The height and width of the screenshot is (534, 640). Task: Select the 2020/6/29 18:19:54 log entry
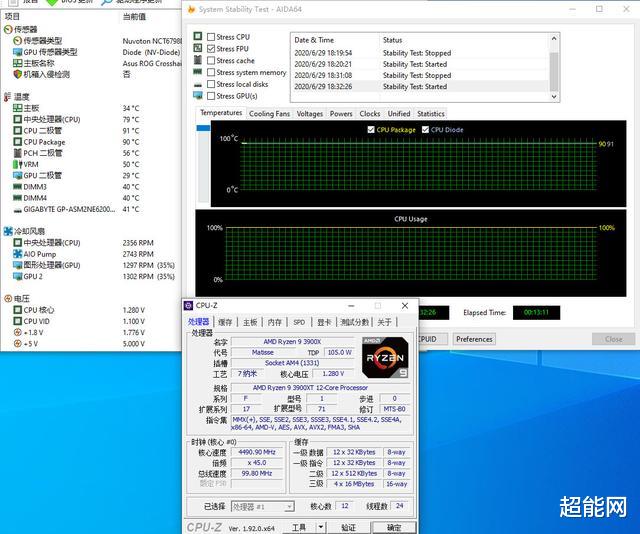421,53
